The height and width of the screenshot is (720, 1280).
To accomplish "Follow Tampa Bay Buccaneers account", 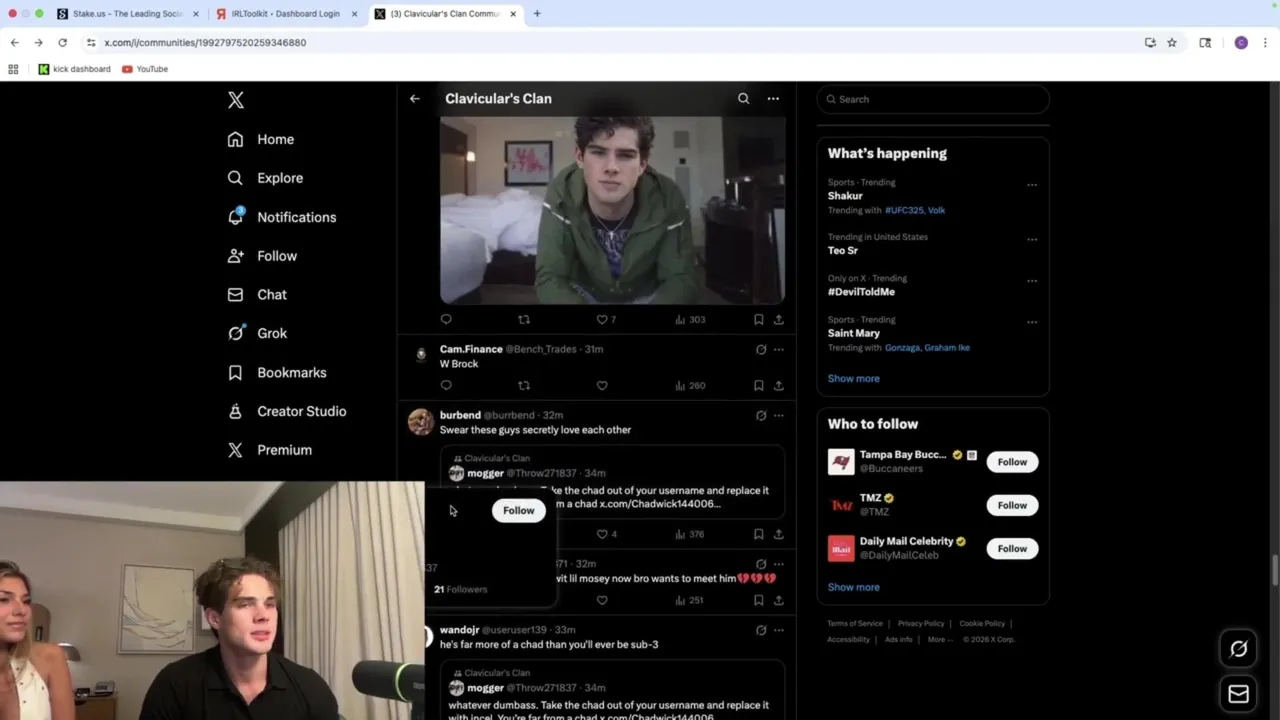I will (x=1012, y=462).
